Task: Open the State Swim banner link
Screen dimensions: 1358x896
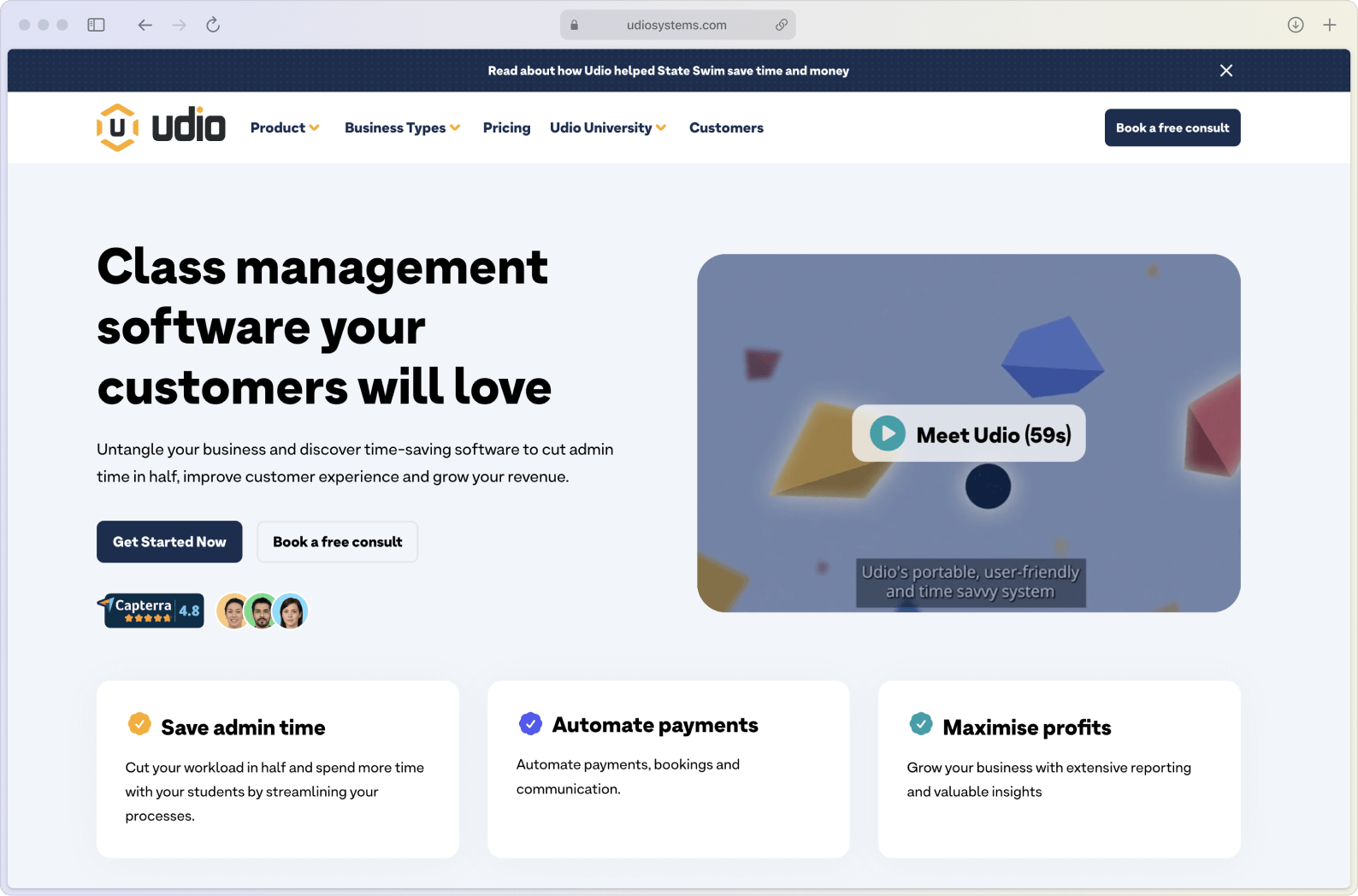Action: point(668,70)
